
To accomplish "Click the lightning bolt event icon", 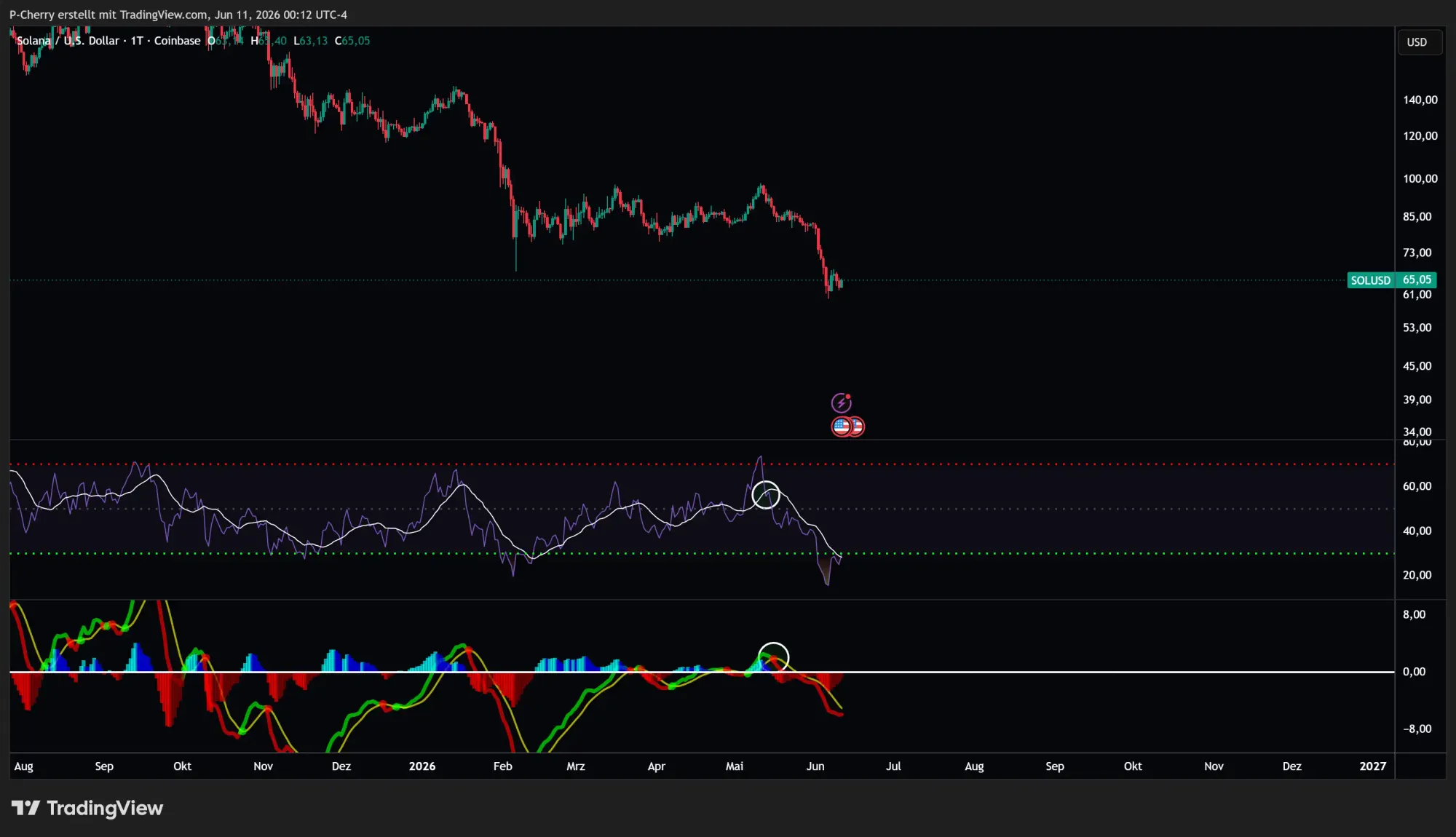I will pyautogui.click(x=842, y=402).
